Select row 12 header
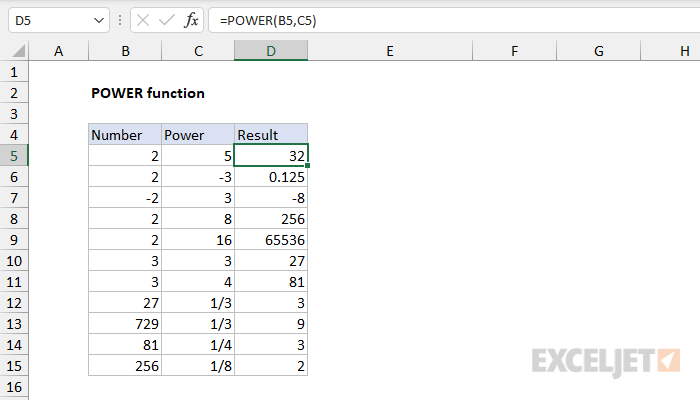The width and height of the screenshot is (700, 400). (14, 303)
